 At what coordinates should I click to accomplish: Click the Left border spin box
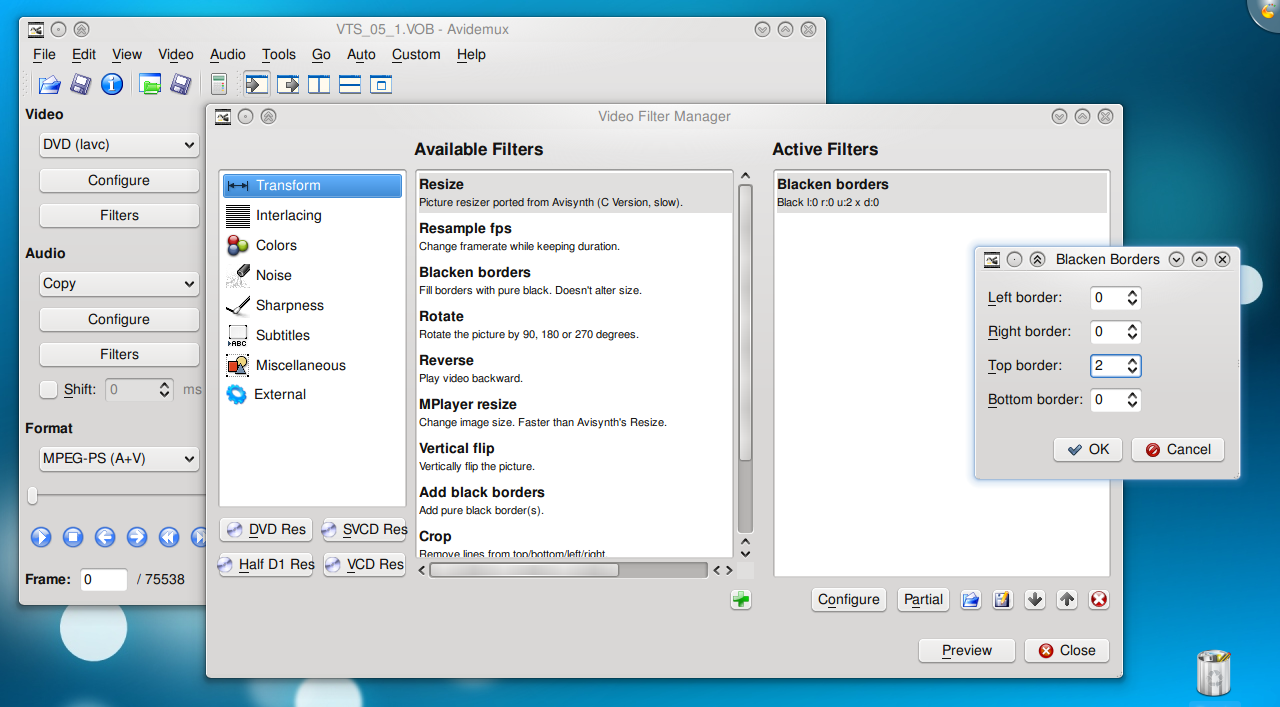coord(1115,297)
